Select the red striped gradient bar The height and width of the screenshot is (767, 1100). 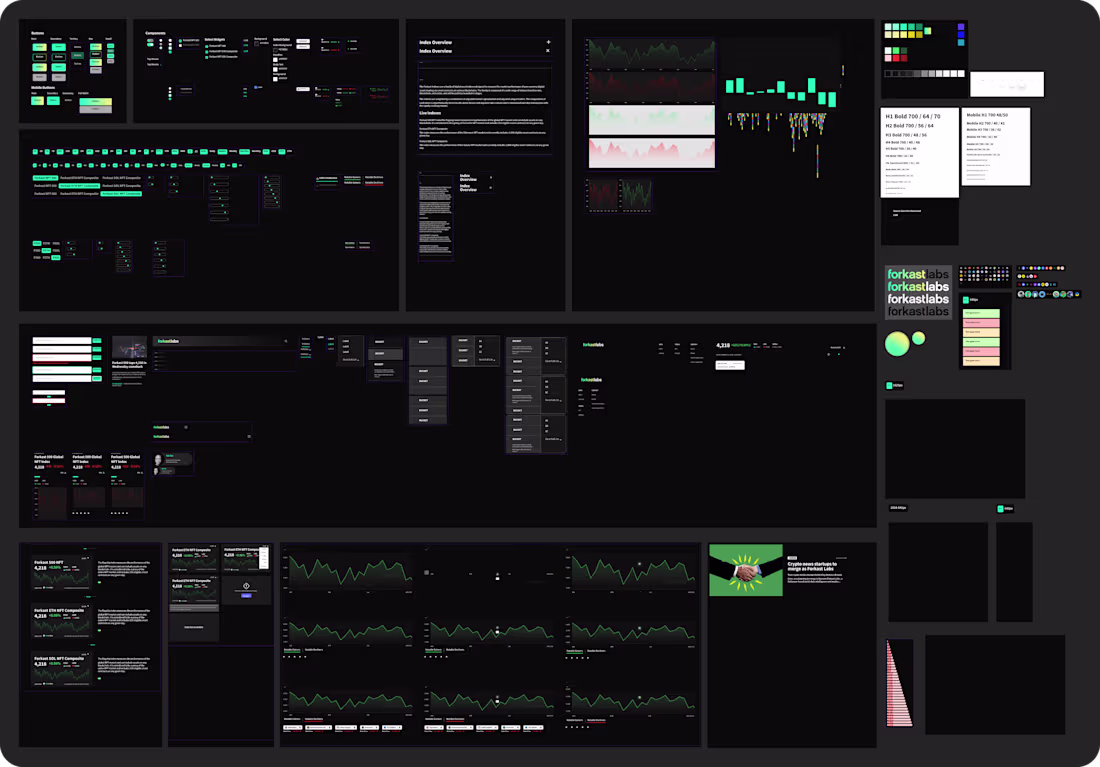[x=899, y=683]
